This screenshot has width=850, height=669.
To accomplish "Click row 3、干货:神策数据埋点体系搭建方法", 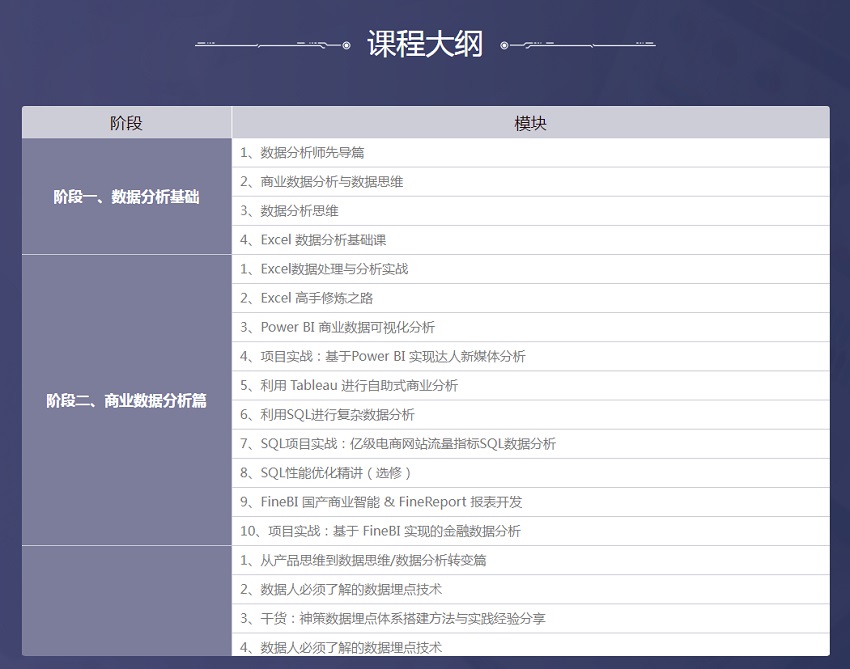I will tap(531, 619).
